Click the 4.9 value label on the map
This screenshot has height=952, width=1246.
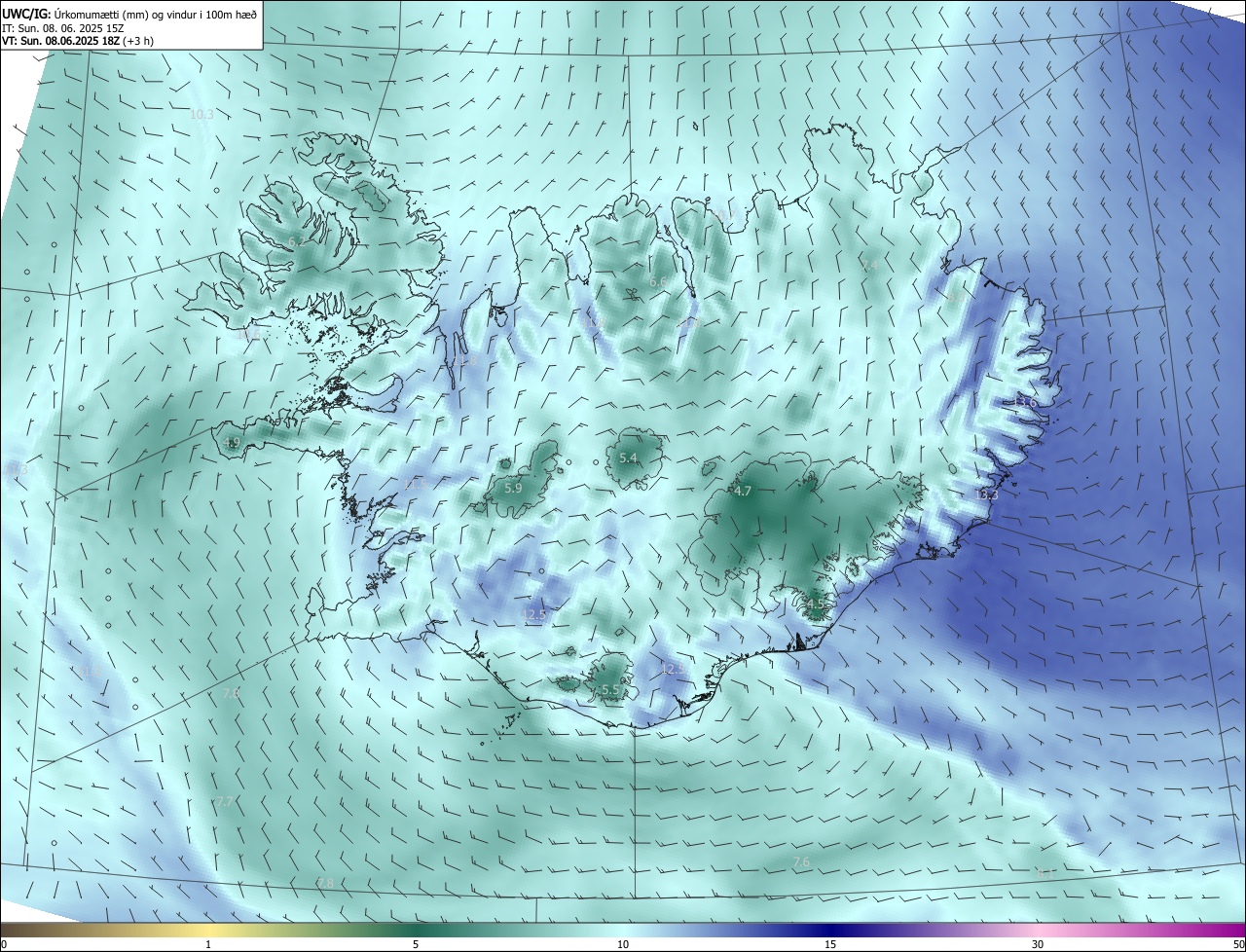(231, 442)
